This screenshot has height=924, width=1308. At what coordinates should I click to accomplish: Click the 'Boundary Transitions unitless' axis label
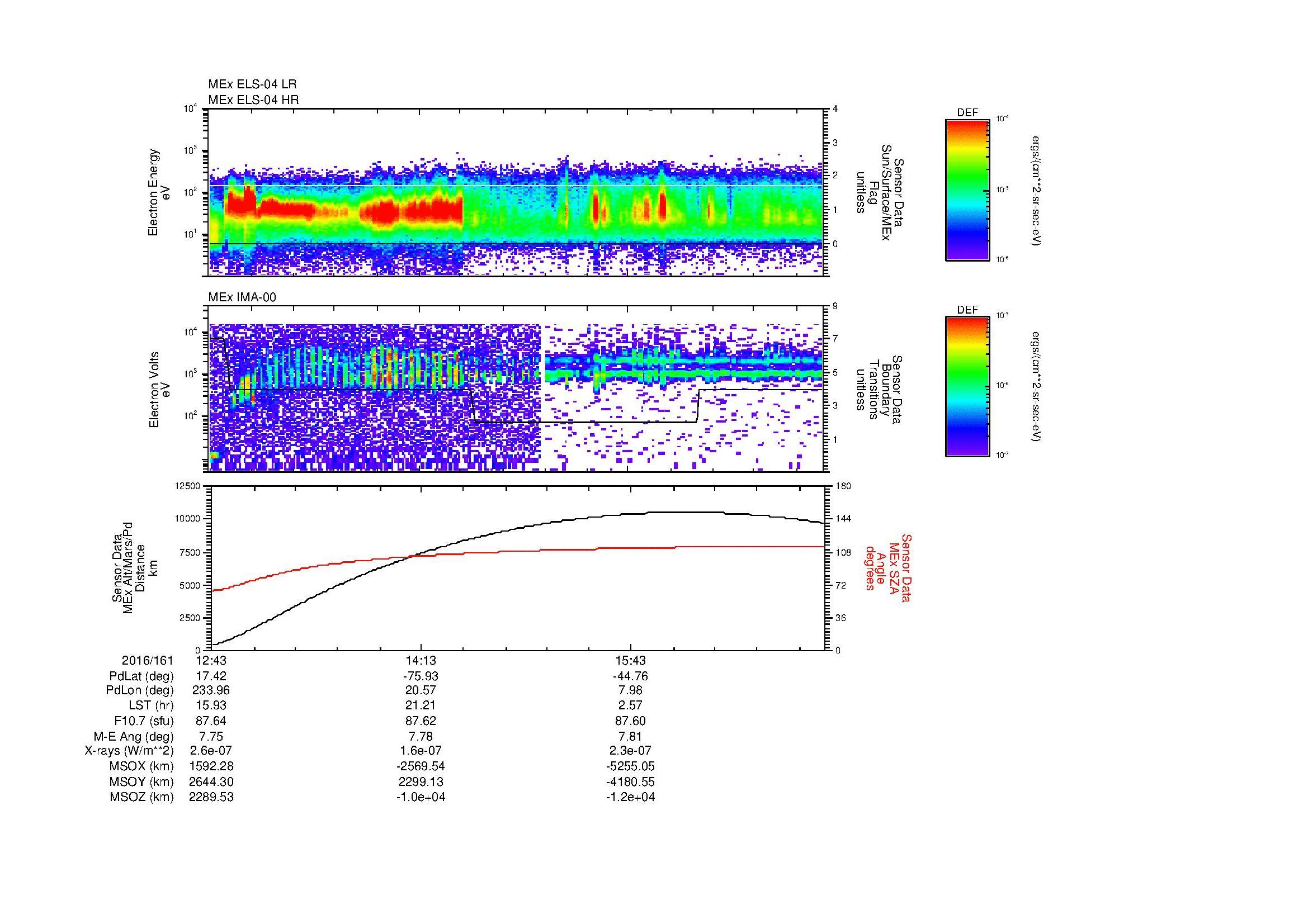[879, 390]
